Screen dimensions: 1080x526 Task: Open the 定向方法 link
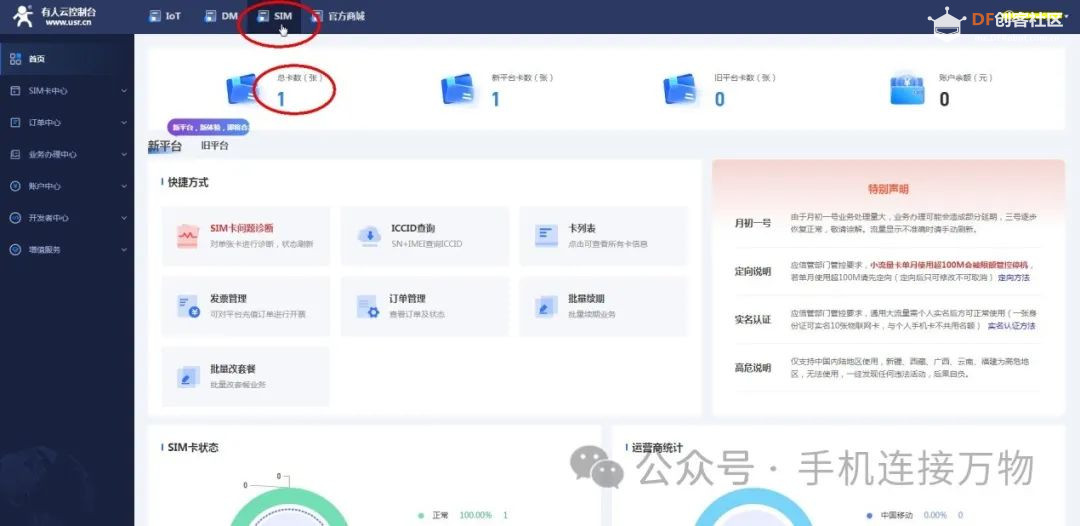tap(1014, 277)
